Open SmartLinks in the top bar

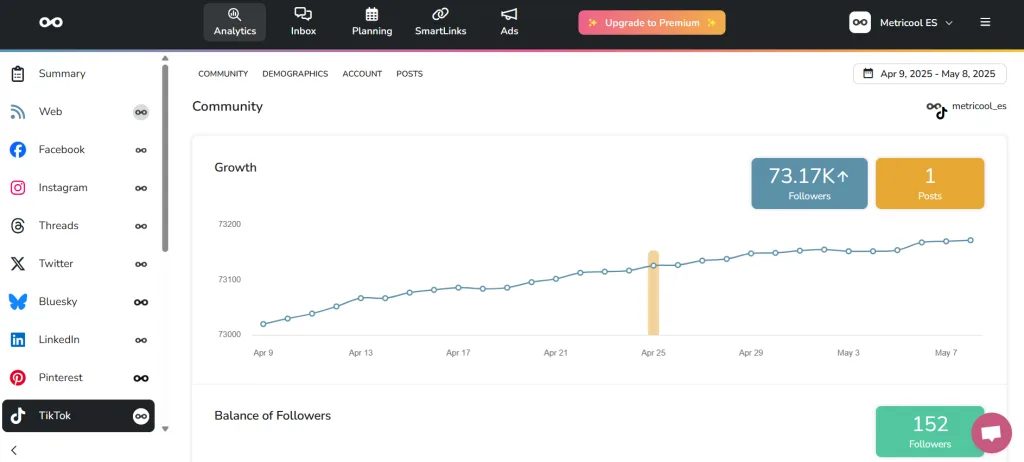pos(440,22)
